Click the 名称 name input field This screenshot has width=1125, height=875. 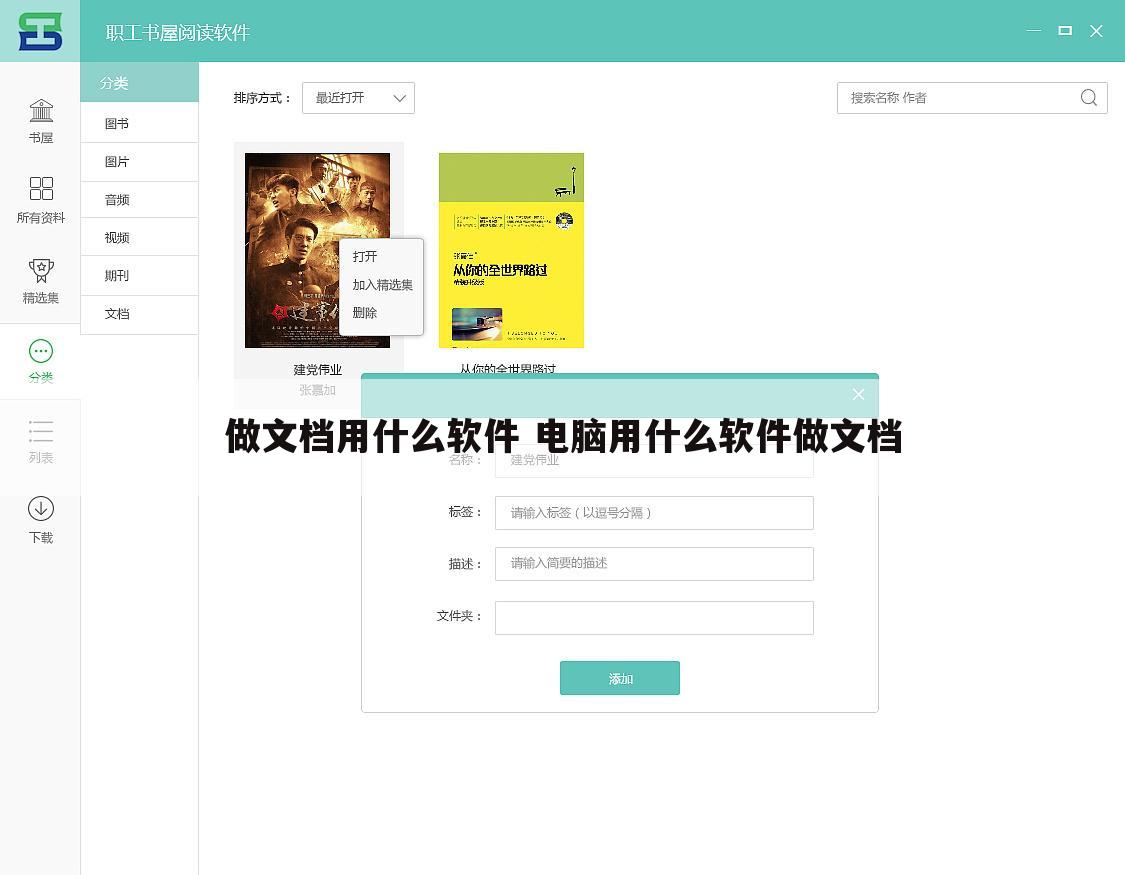(x=654, y=460)
